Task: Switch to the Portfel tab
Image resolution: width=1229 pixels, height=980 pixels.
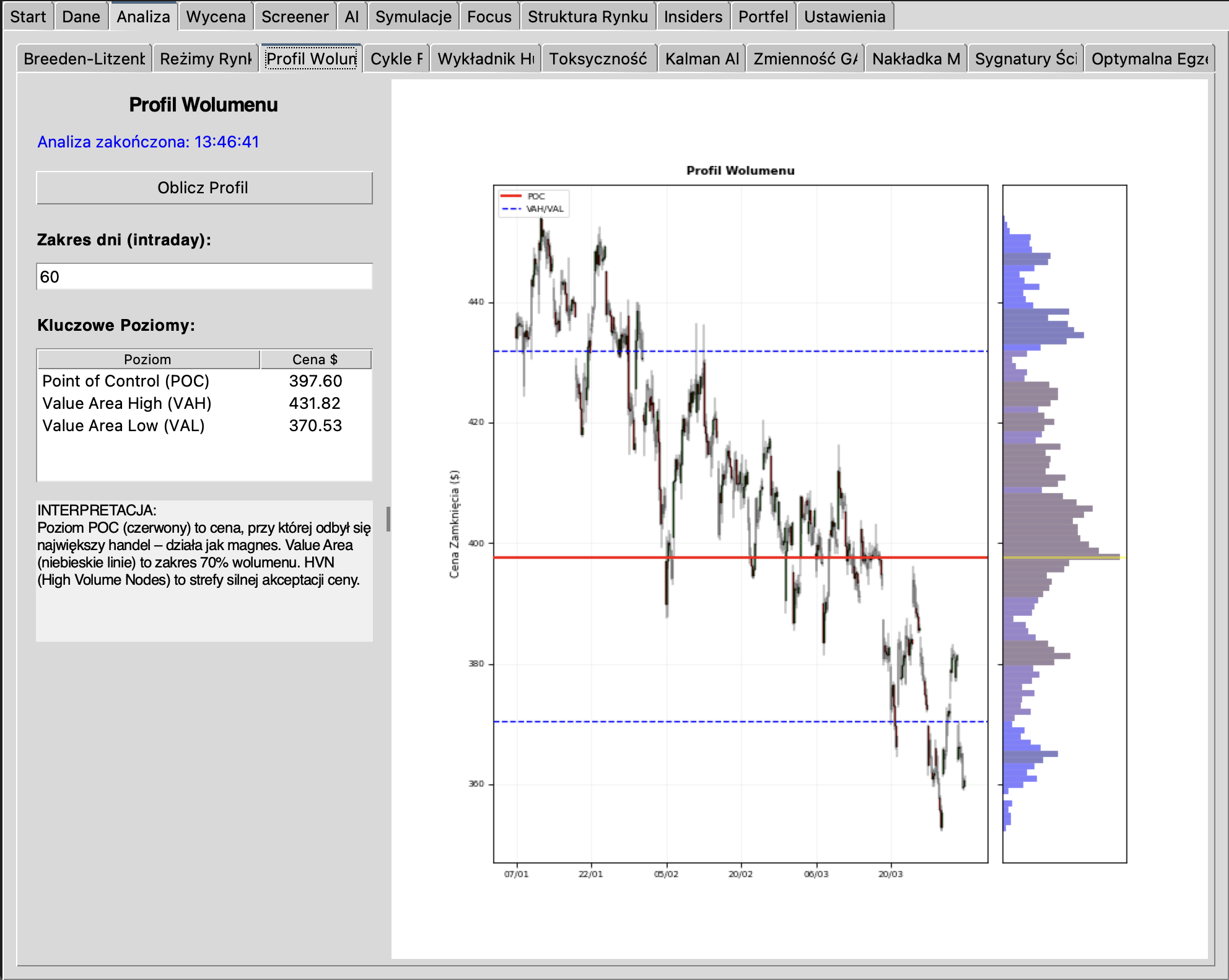Action: pyautogui.click(x=763, y=17)
